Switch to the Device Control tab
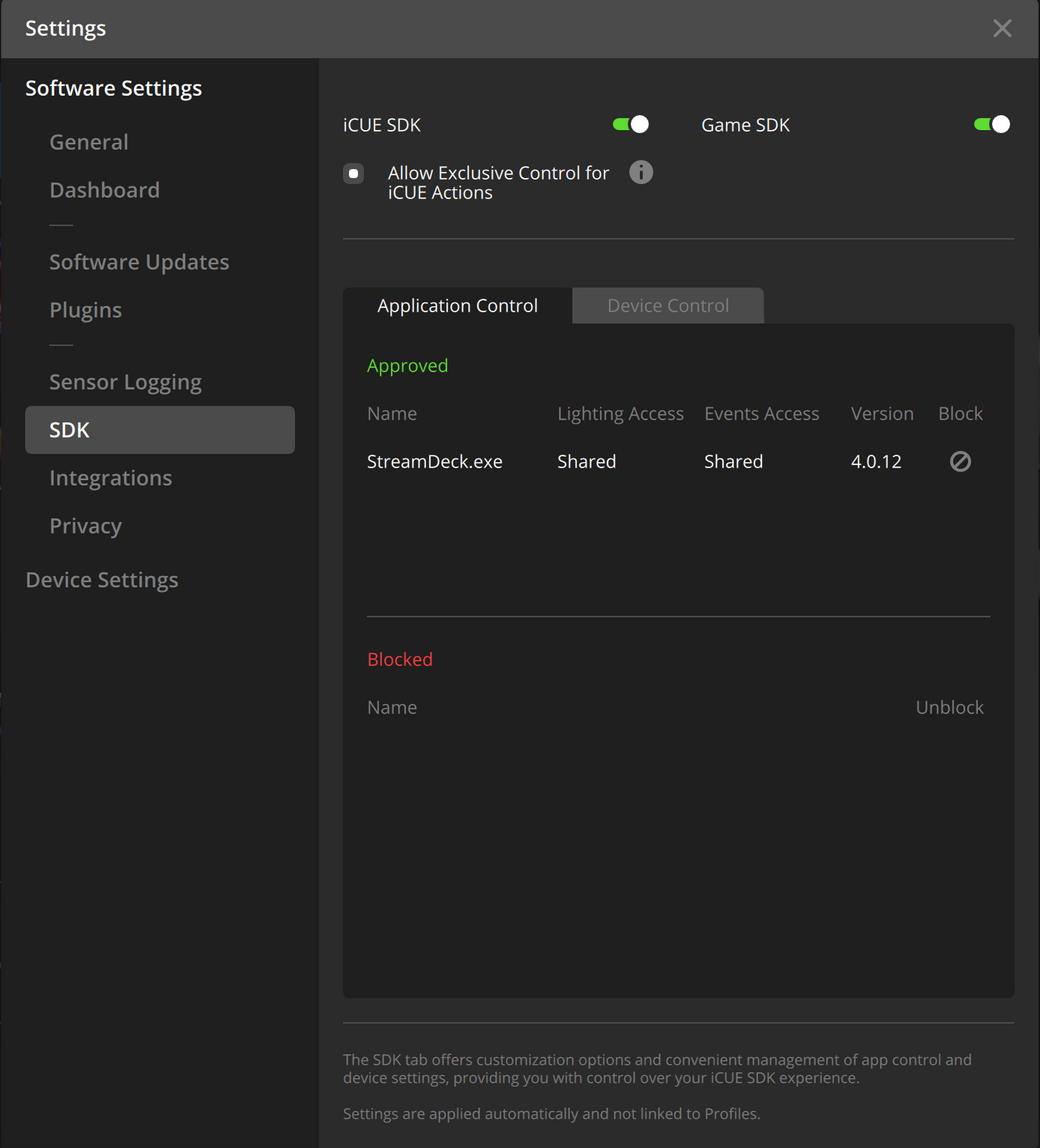 (x=667, y=306)
